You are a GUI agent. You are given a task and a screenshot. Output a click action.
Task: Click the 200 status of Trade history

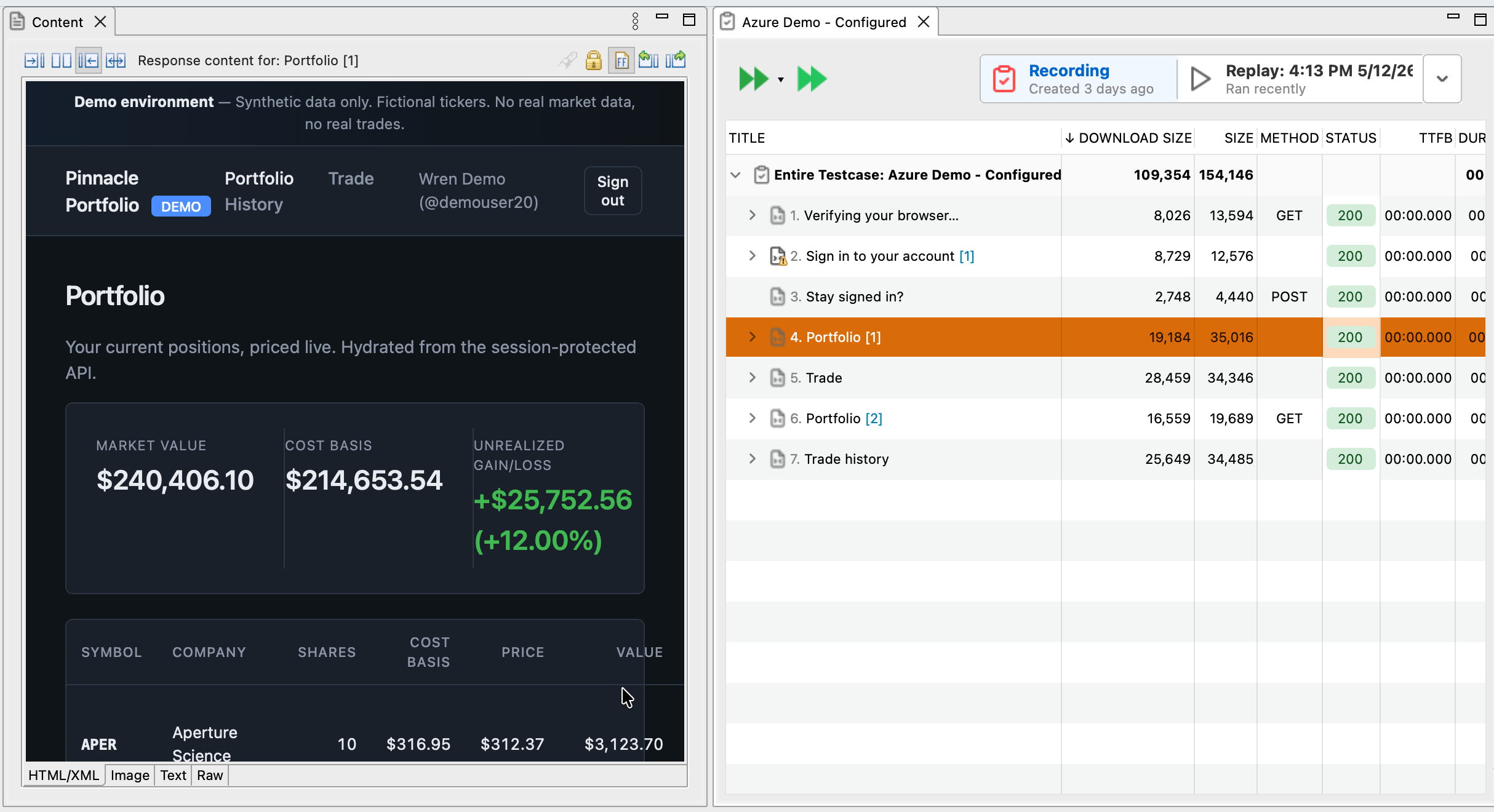[x=1350, y=459]
